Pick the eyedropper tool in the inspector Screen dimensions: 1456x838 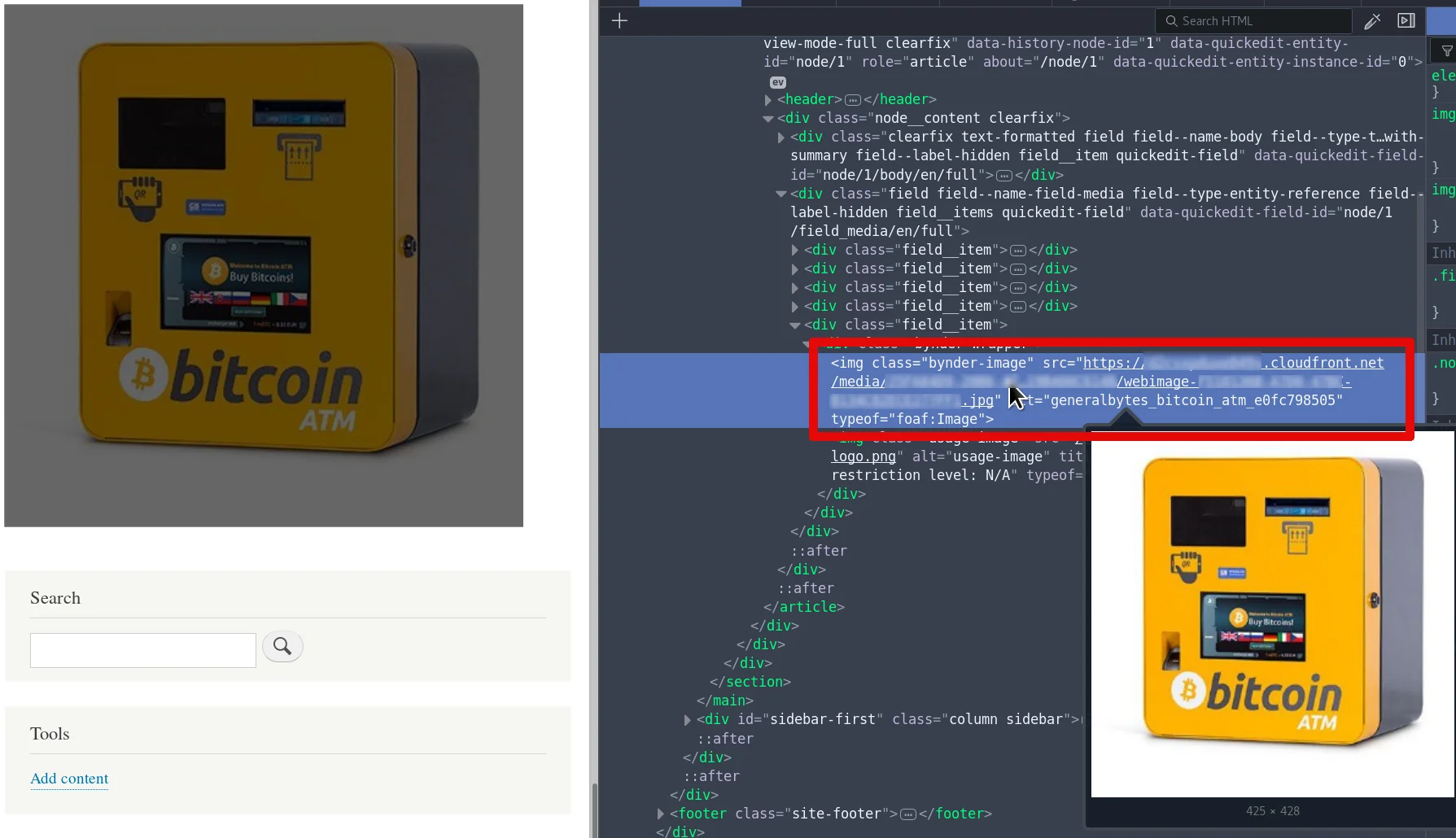[x=1372, y=21]
